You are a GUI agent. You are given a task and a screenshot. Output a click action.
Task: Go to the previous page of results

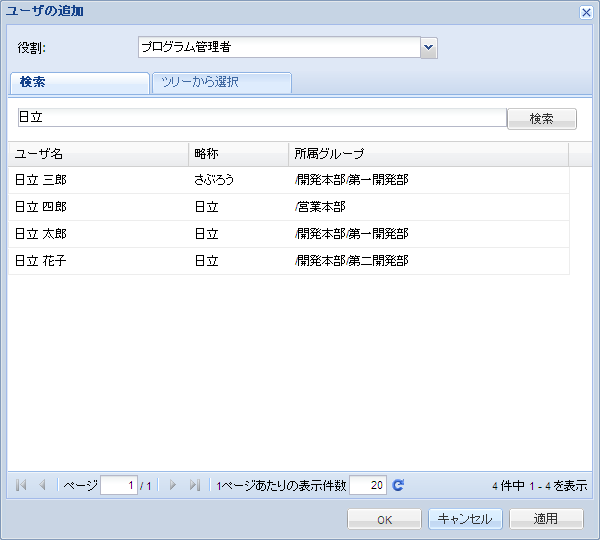click(x=42, y=485)
